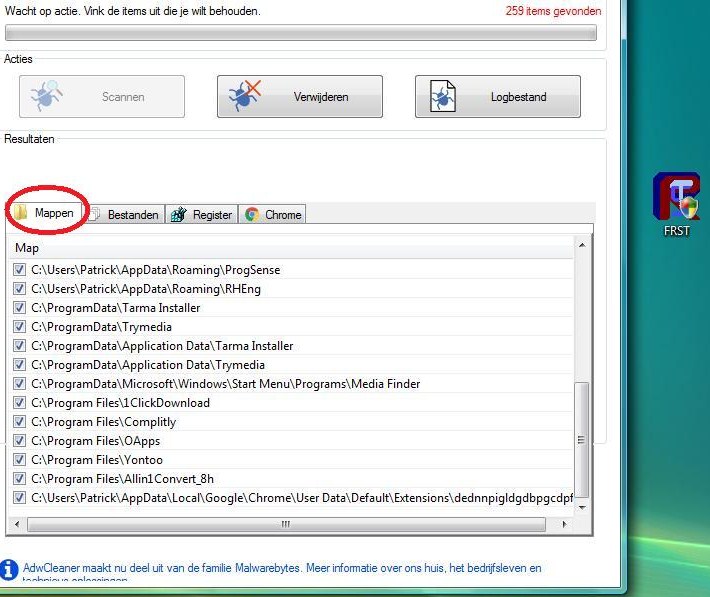Open the Logbestand button
The width and height of the screenshot is (710, 597).
498,96
